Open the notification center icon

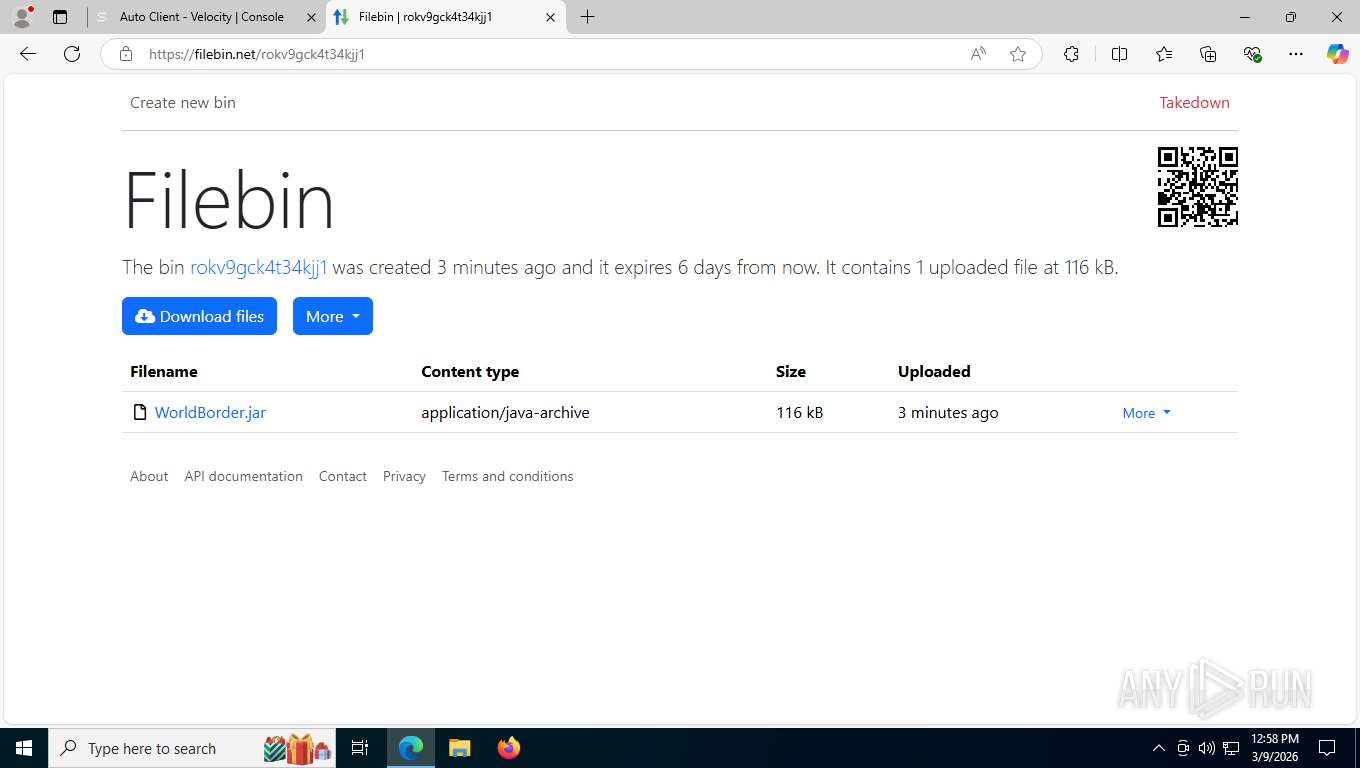tap(1327, 748)
